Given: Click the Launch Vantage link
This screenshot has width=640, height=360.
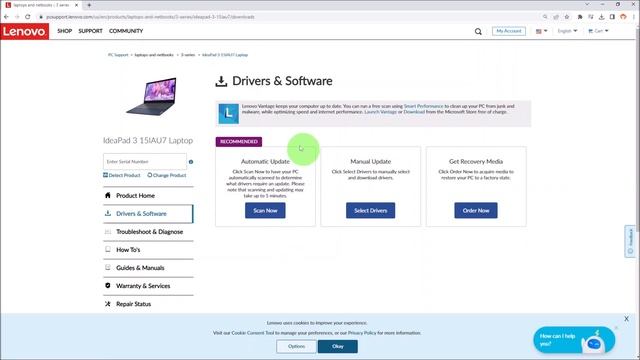Looking at the screenshot, I should click(380, 112).
